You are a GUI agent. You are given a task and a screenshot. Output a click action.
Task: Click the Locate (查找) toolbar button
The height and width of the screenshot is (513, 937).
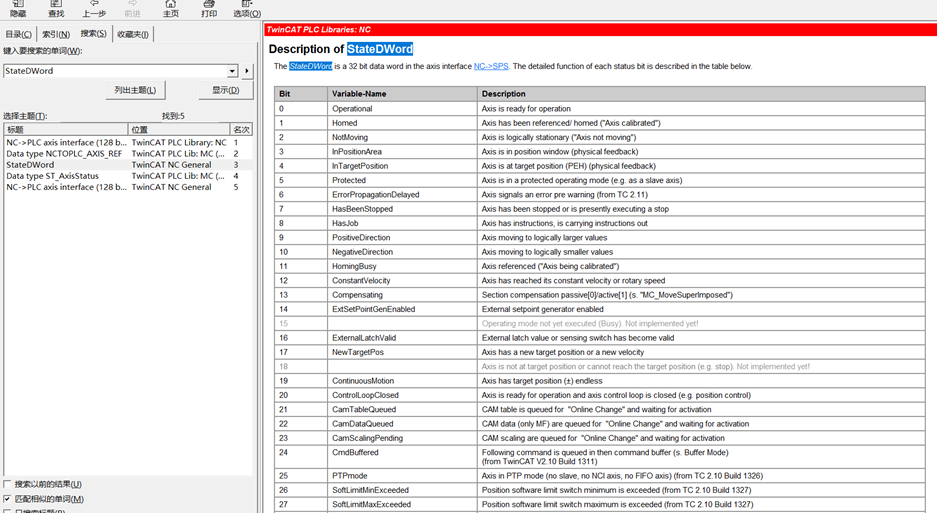tap(56, 9)
